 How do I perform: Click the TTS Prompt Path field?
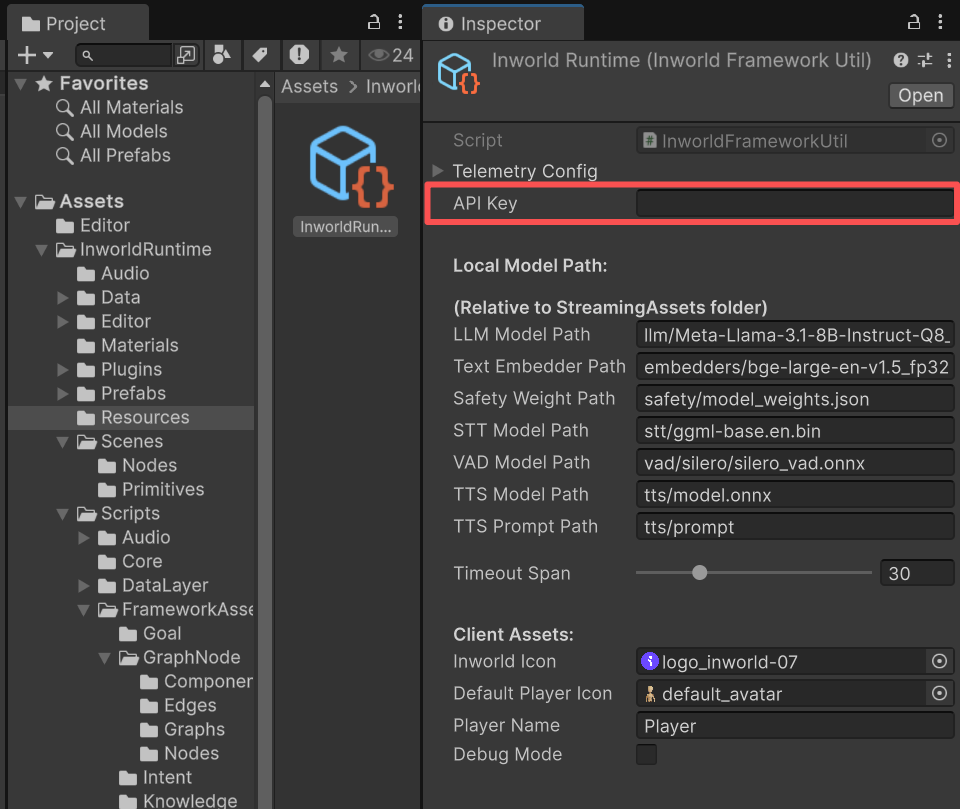tap(795, 527)
